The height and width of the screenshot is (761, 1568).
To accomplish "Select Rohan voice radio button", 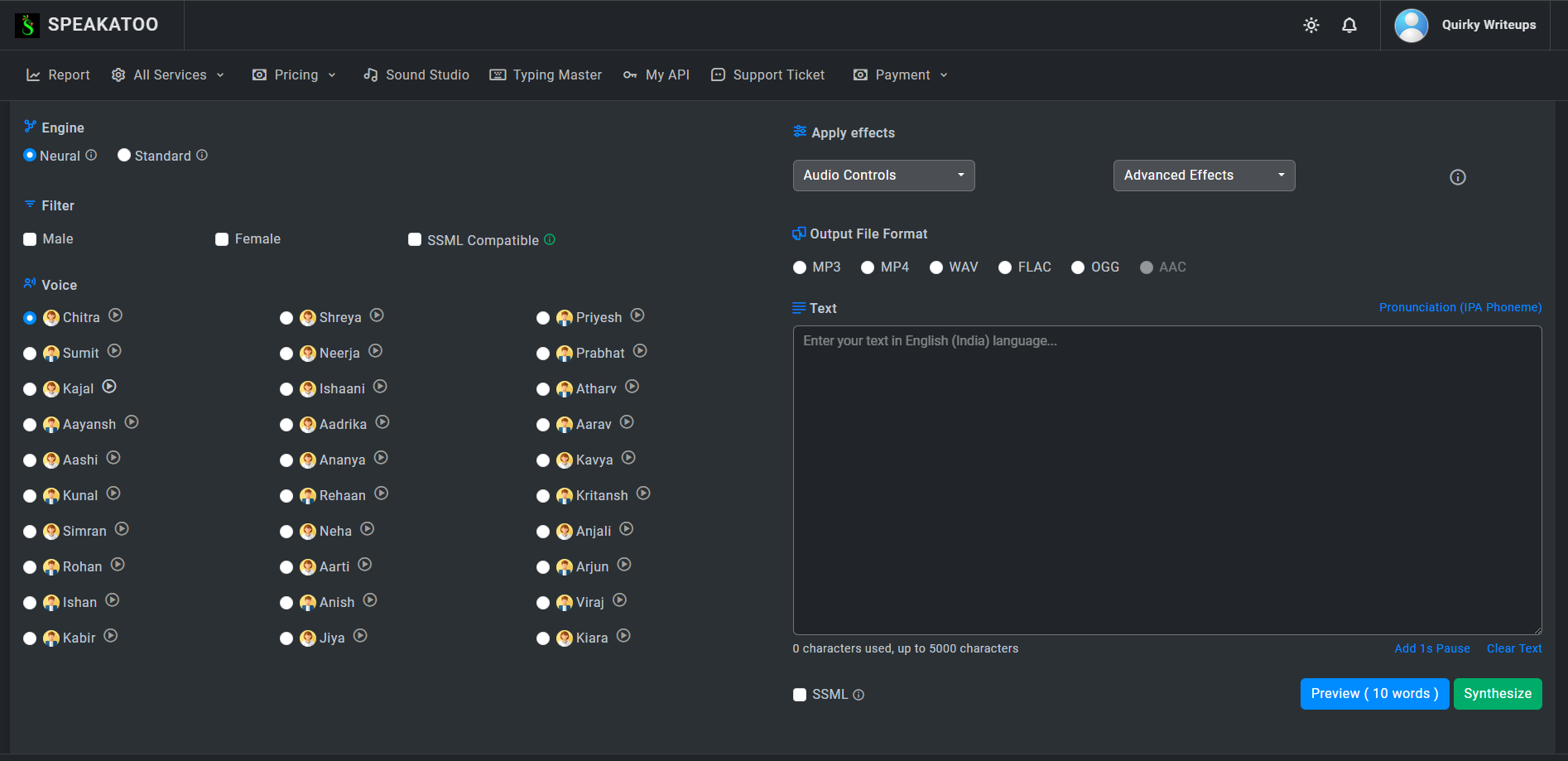I will pos(30,567).
